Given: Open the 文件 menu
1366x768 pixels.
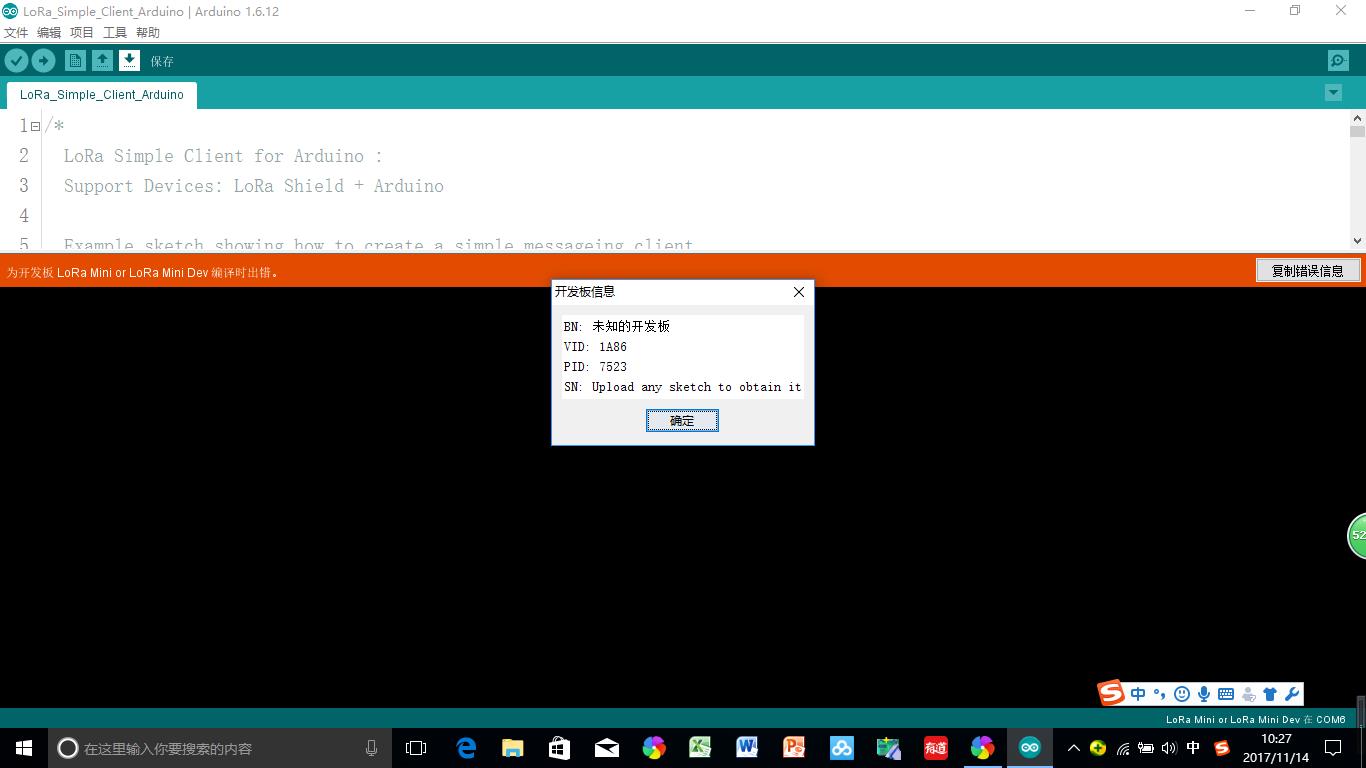Looking at the screenshot, I should 16,33.
